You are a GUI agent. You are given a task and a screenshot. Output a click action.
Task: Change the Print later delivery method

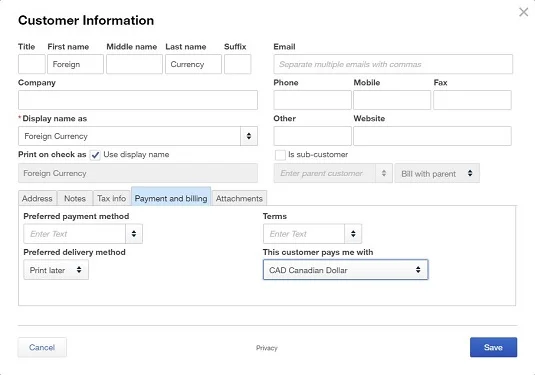click(x=56, y=270)
